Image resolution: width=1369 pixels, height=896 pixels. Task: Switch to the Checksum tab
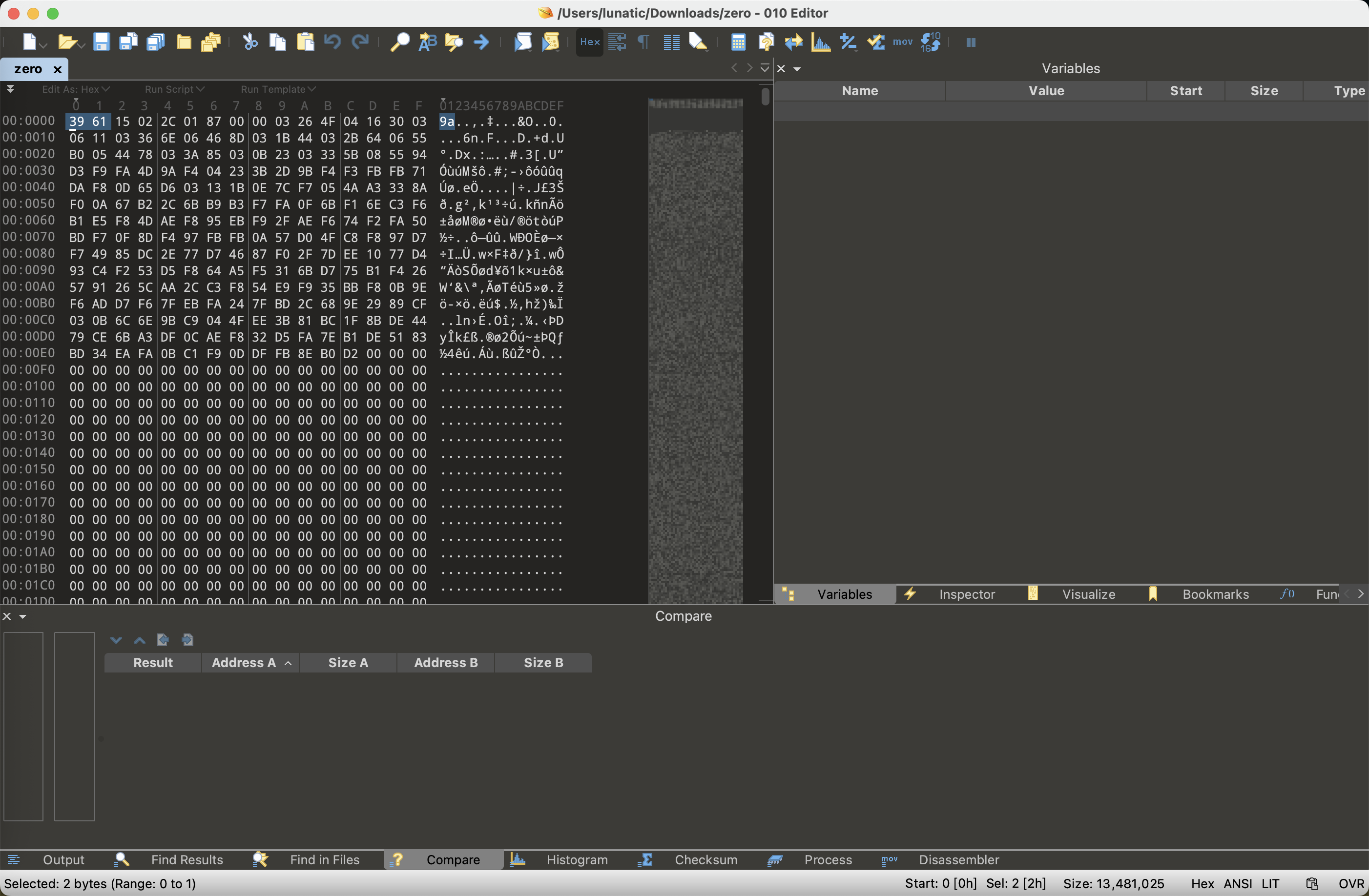(x=705, y=860)
